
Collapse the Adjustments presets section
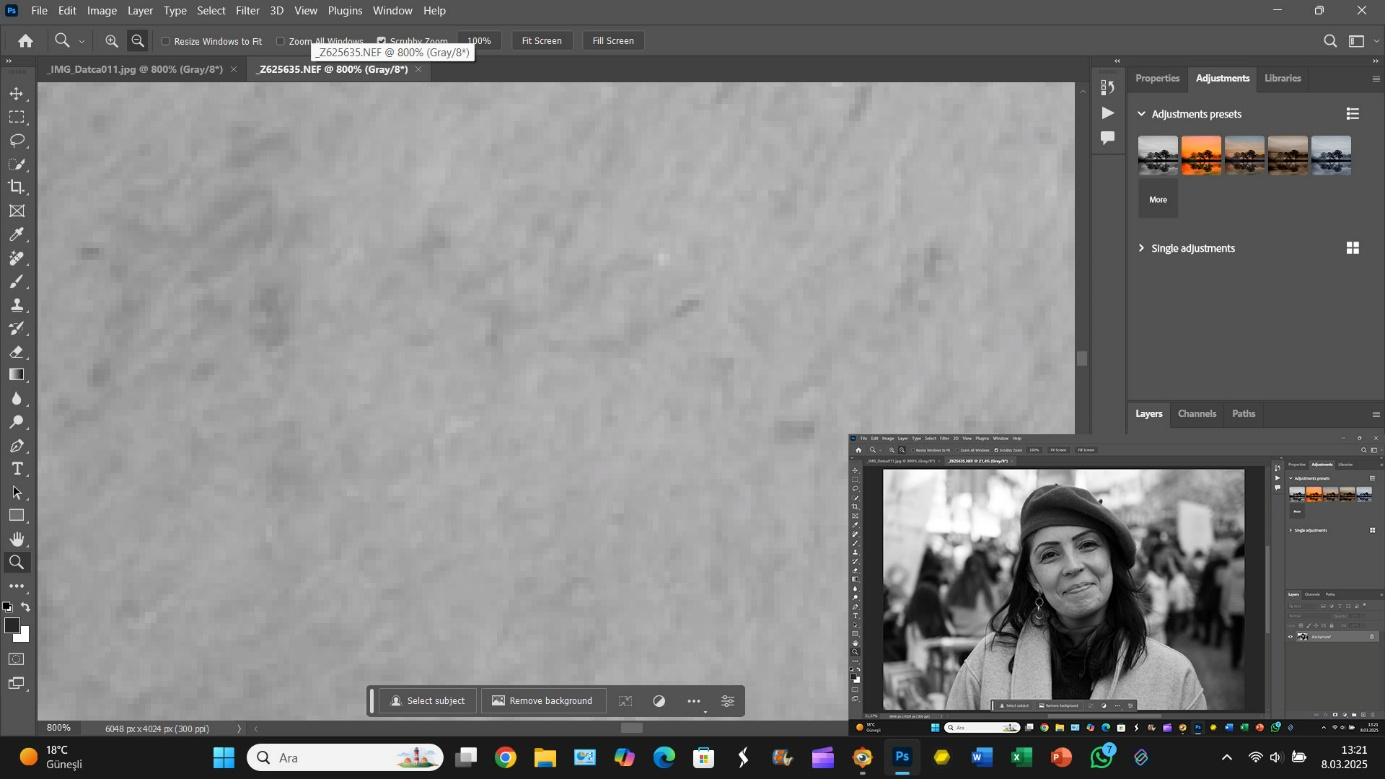point(1141,114)
